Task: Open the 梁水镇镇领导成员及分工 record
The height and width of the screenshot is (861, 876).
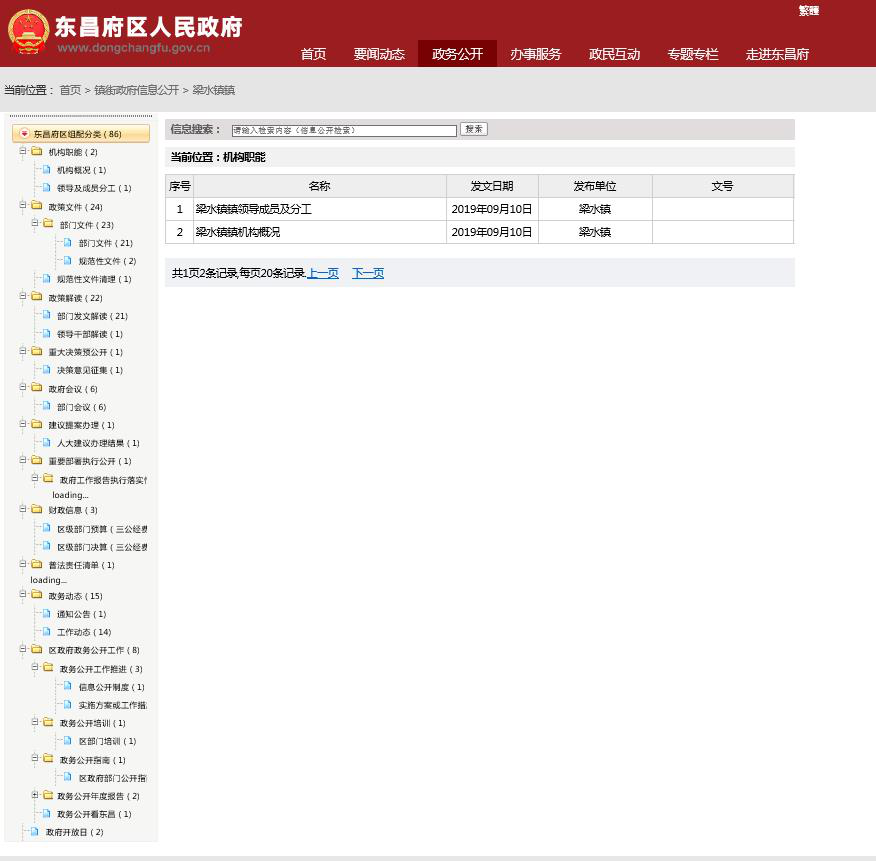Action: click(x=254, y=209)
